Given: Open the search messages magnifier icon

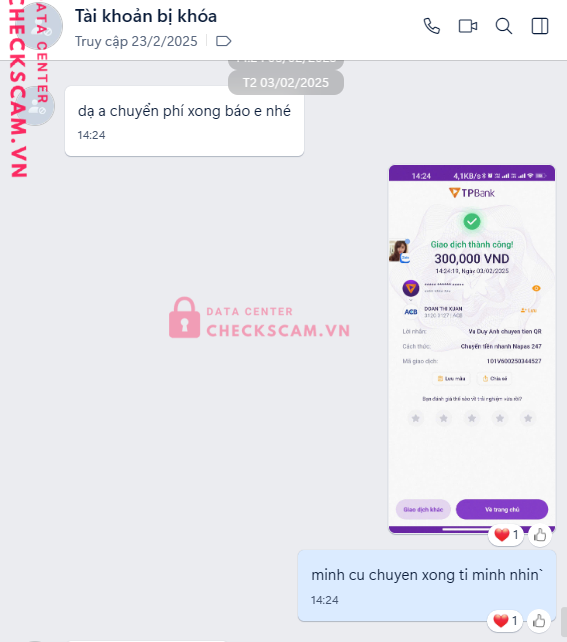Looking at the screenshot, I should pyautogui.click(x=504, y=26).
